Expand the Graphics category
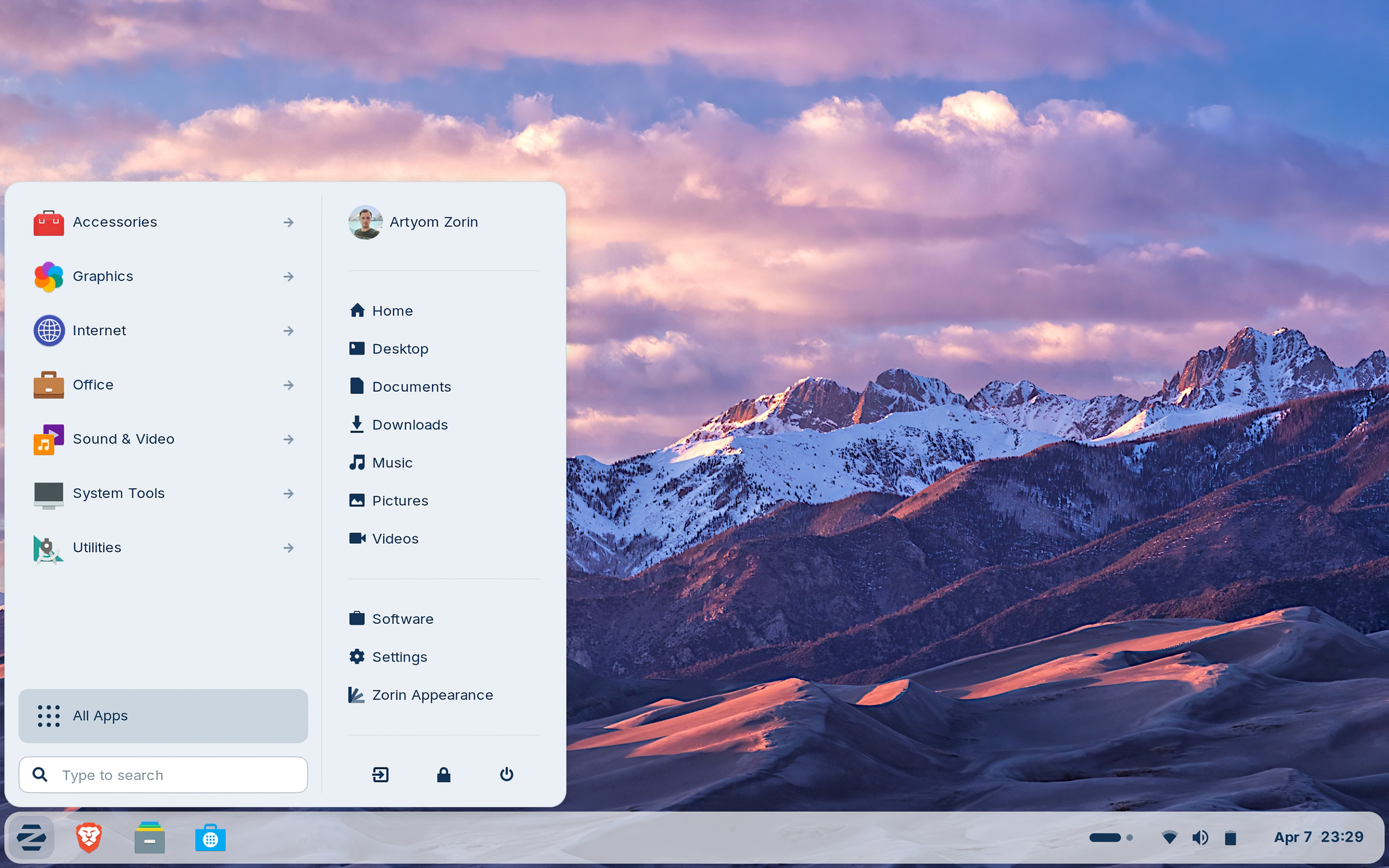This screenshot has width=1389, height=868. click(x=102, y=276)
